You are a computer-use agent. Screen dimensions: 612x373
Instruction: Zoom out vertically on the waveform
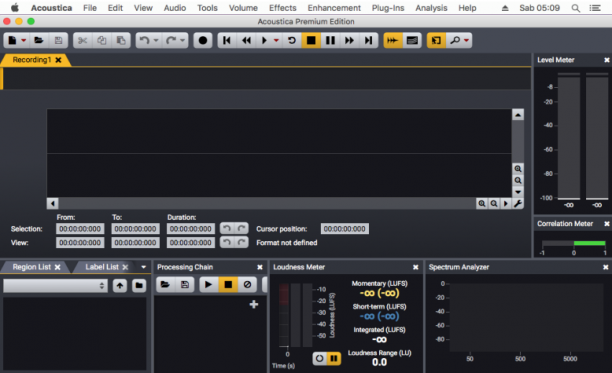click(518, 180)
